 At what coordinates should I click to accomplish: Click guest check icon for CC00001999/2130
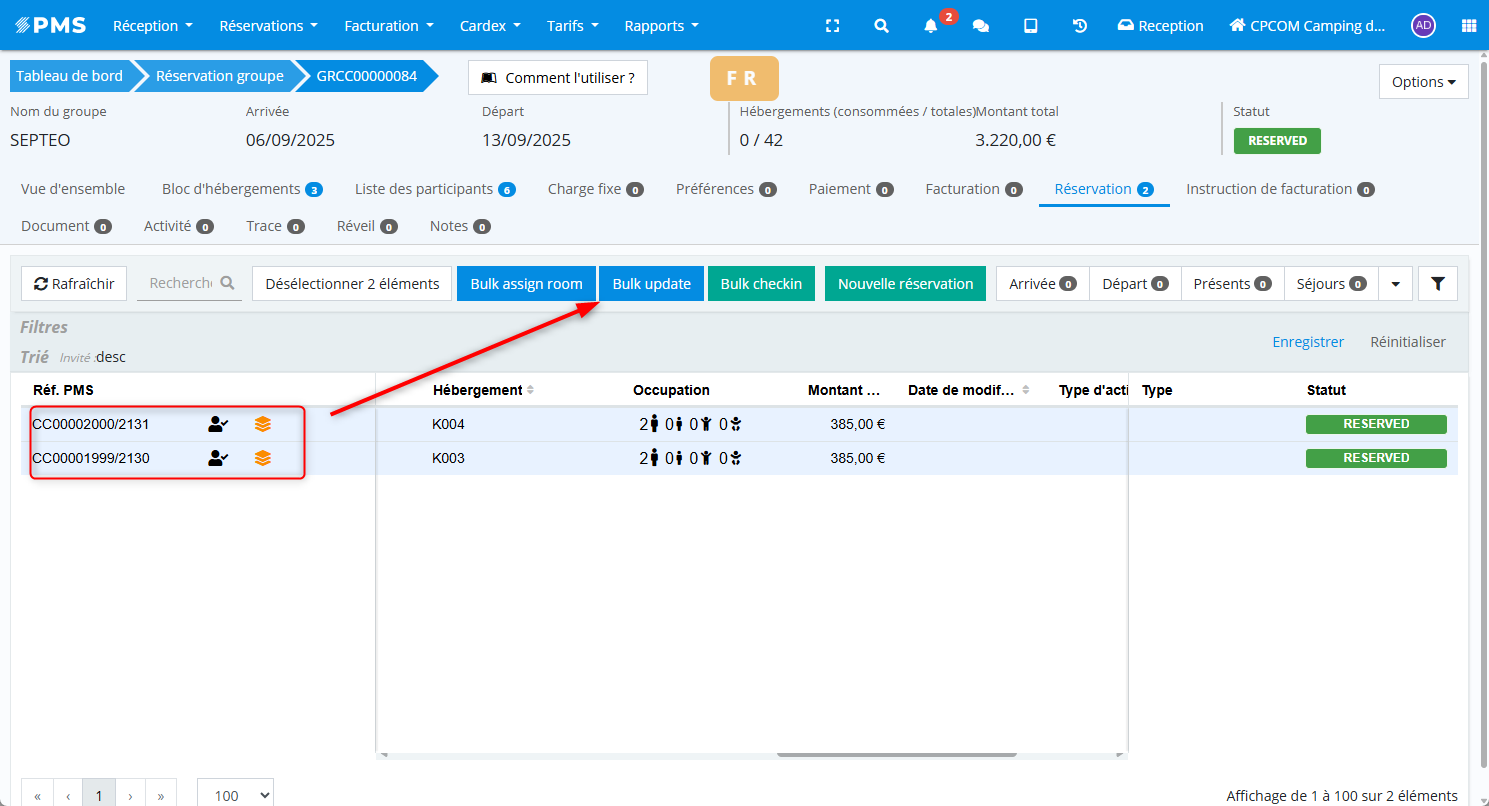(218, 458)
